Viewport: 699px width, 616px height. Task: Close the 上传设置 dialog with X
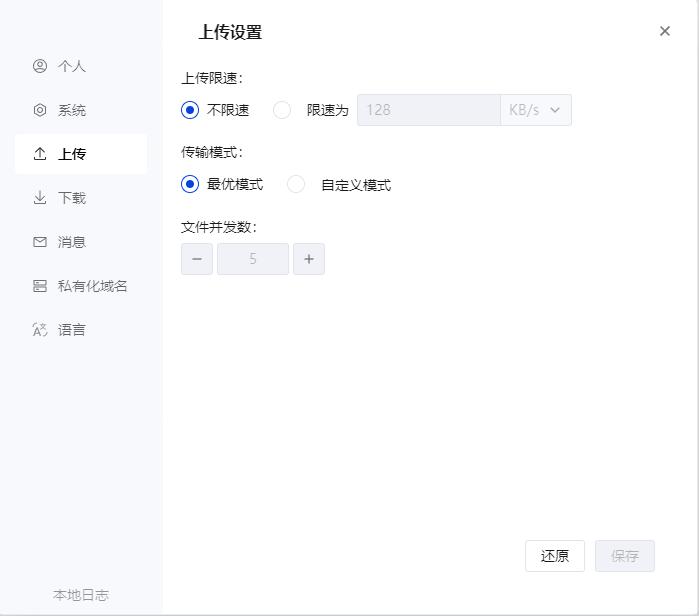(x=665, y=31)
